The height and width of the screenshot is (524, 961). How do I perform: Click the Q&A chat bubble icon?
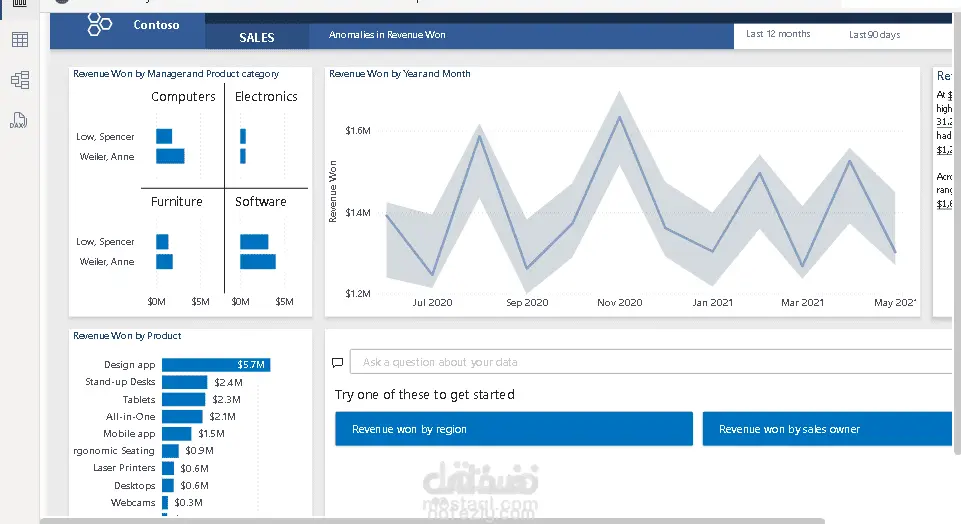tap(337, 363)
